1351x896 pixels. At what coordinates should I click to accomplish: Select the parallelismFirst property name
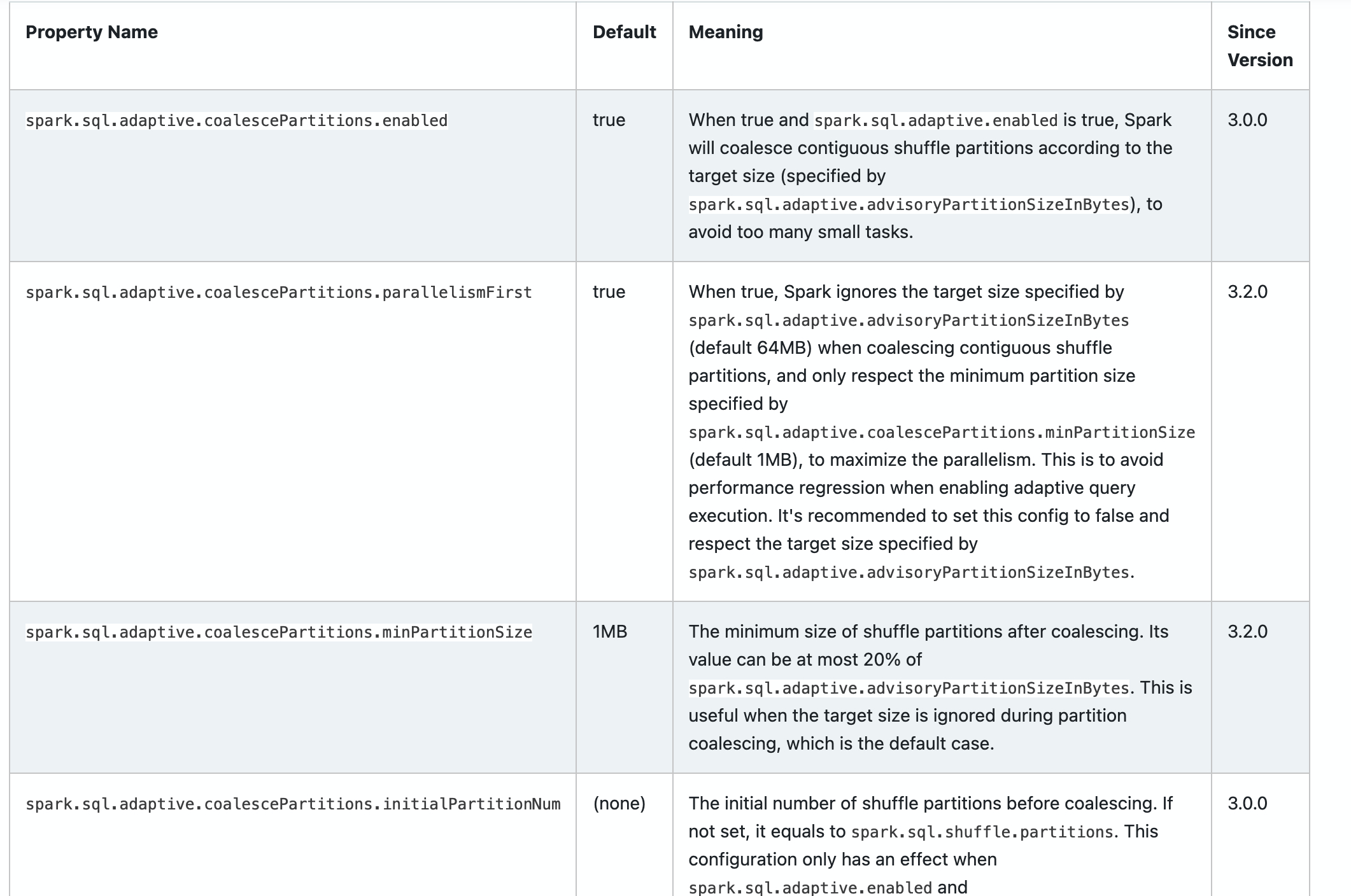pyautogui.click(x=279, y=292)
